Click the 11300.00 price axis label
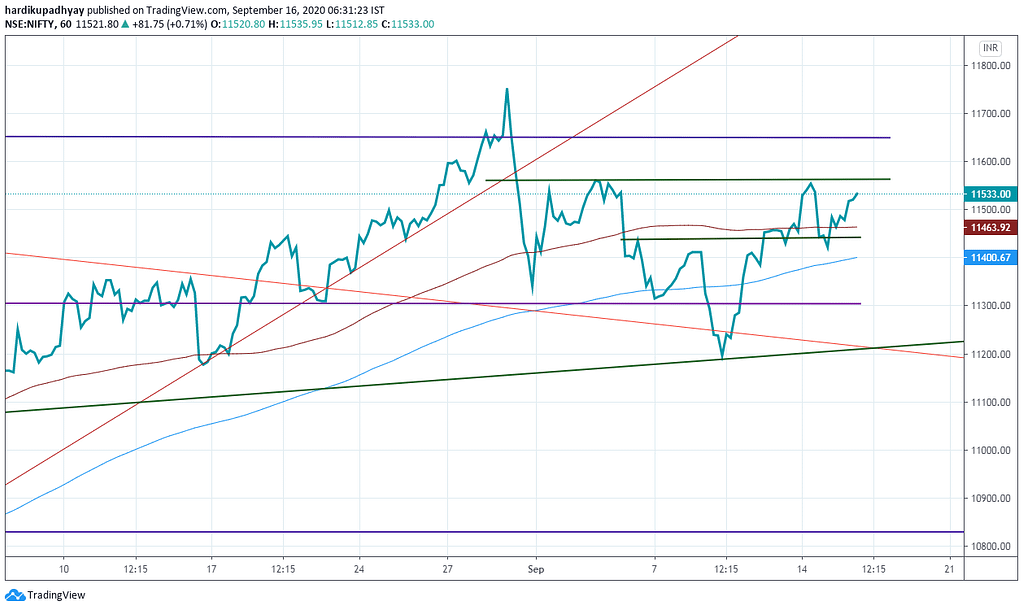Screen dimensions: 1023x610 coord(990,306)
